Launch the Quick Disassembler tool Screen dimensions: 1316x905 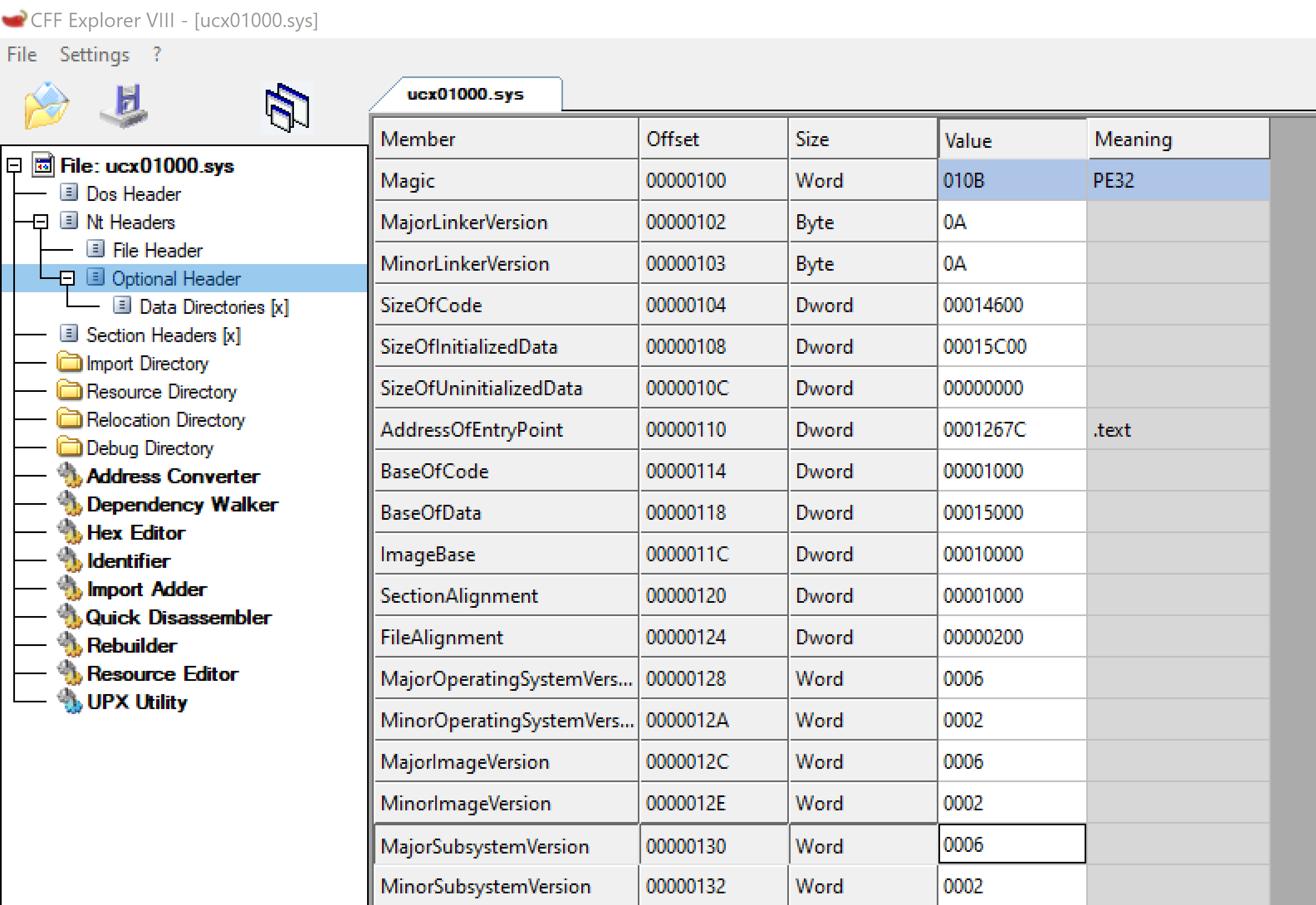click(178, 617)
